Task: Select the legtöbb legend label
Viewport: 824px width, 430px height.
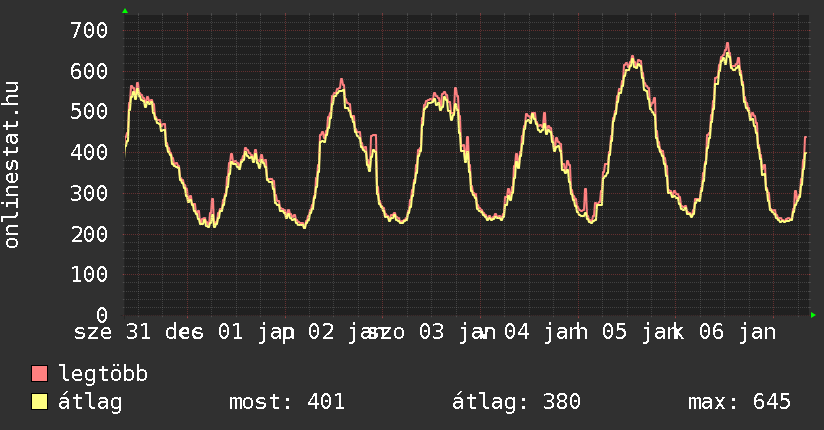Action: (103, 374)
